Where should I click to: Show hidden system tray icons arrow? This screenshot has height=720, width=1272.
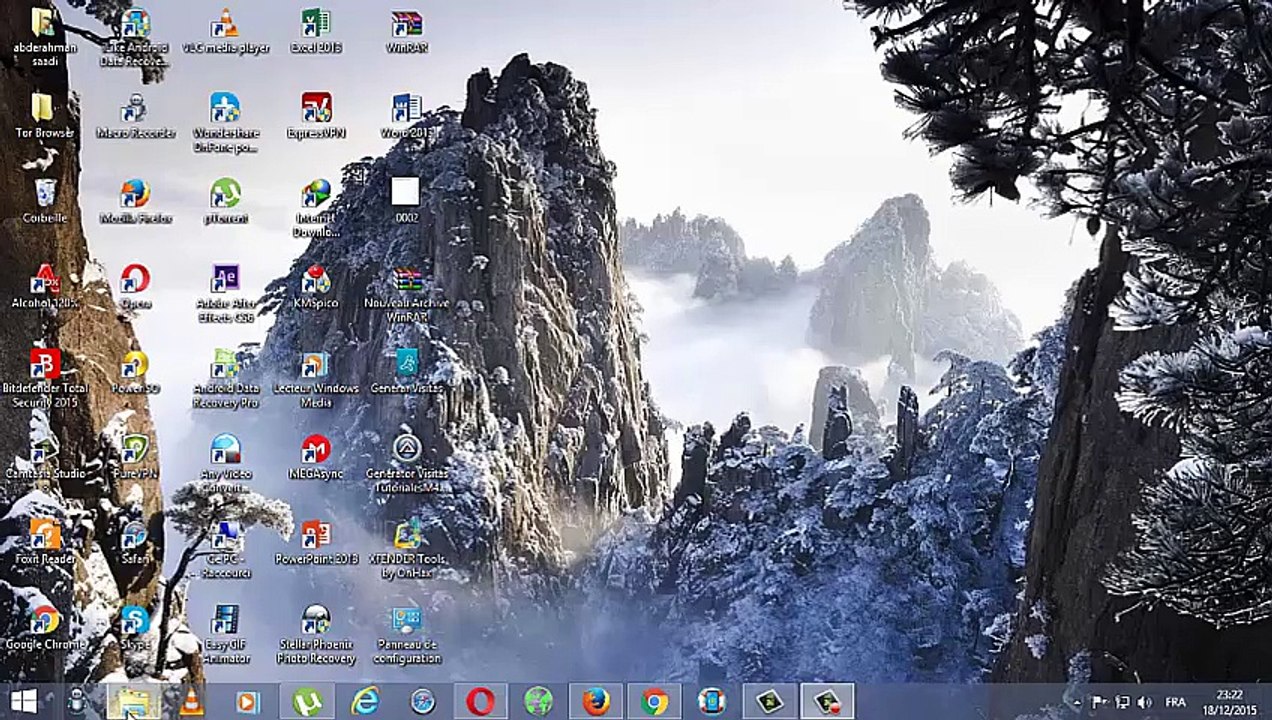(1078, 701)
